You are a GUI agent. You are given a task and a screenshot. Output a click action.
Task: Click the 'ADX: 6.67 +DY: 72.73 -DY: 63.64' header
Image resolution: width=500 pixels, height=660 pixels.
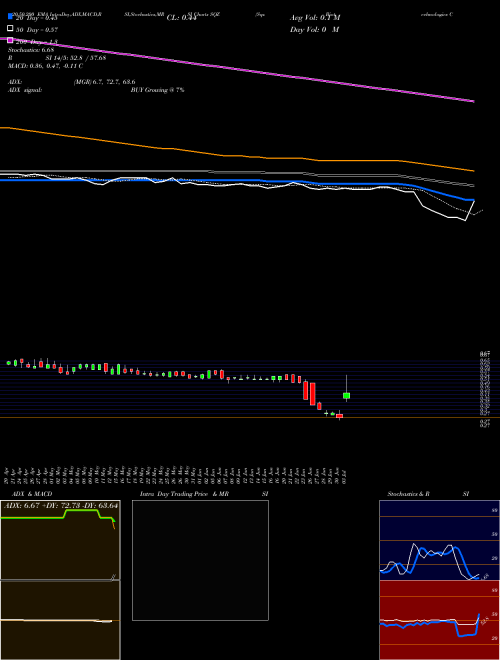61,505
